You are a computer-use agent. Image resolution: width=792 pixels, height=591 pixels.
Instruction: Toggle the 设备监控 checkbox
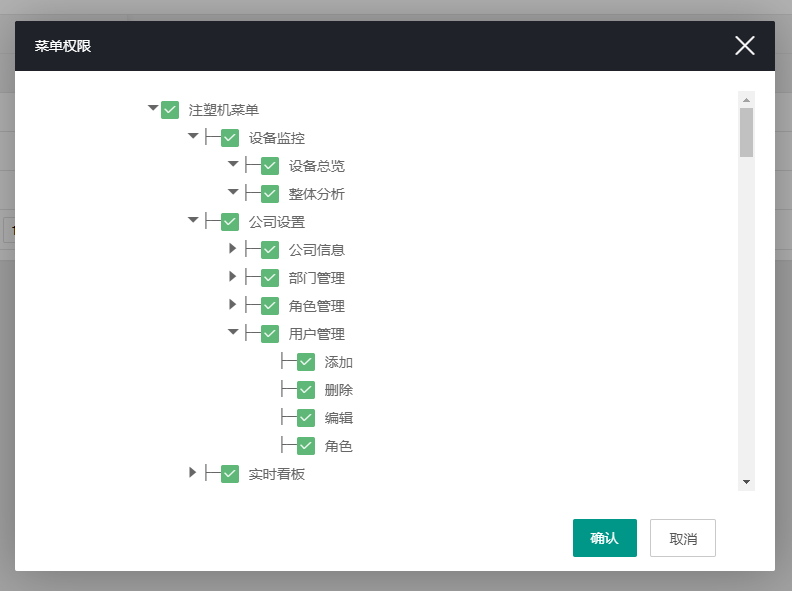pyautogui.click(x=230, y=138)
